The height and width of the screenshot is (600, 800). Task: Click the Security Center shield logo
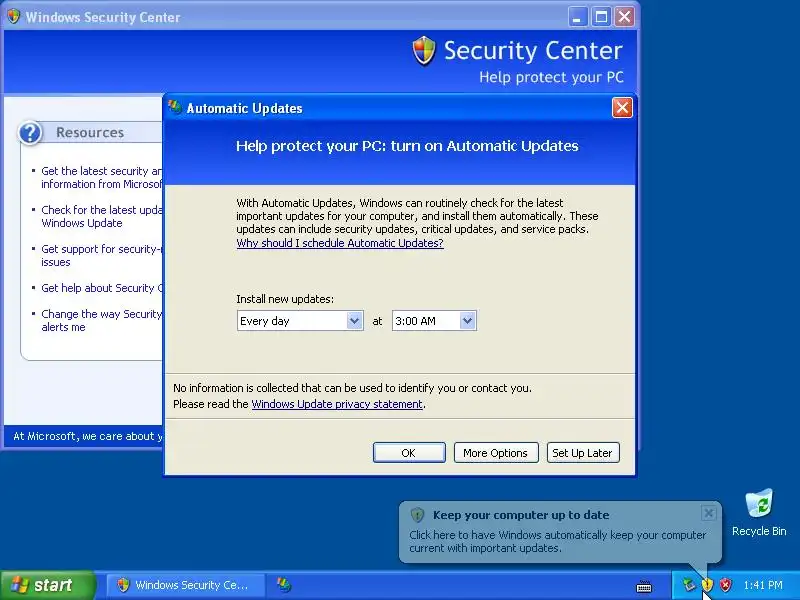[x=424, y=51]
